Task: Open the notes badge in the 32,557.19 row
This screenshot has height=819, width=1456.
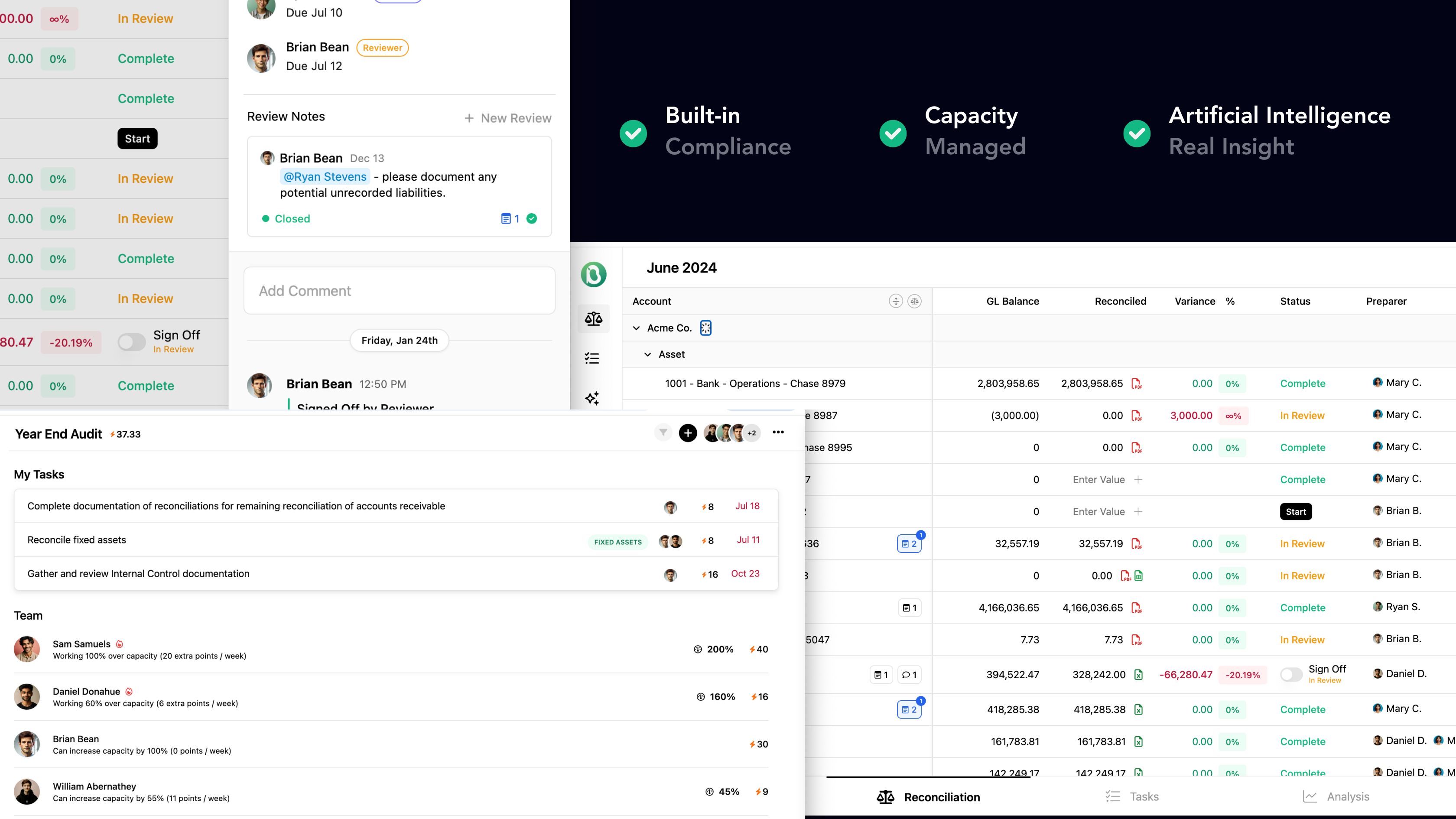Action: (x=910, y=544)
